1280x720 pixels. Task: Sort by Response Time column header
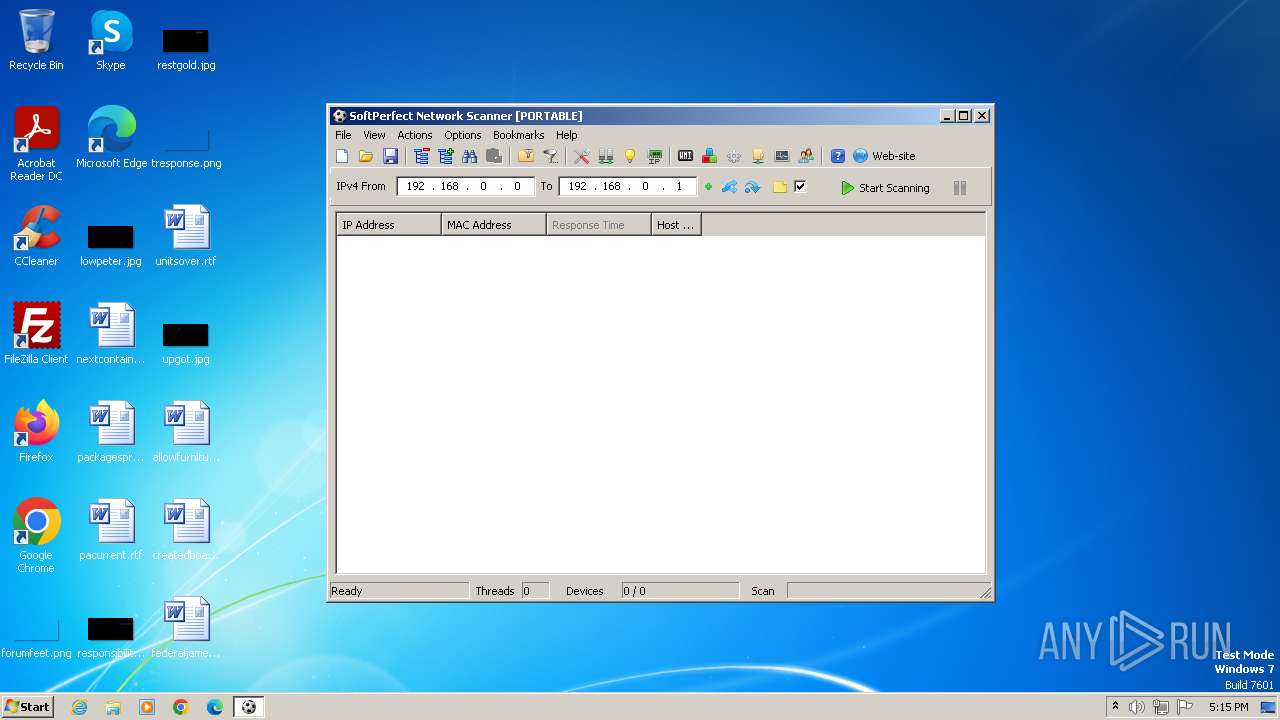(x=599, y=225)
